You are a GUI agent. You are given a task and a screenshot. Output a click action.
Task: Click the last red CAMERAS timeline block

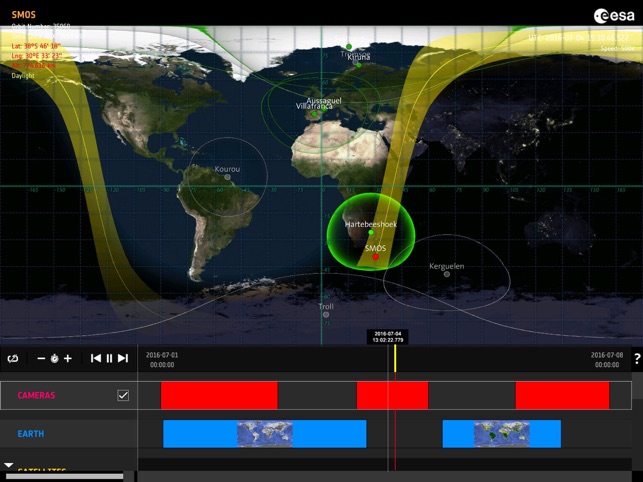pos(563,395)
